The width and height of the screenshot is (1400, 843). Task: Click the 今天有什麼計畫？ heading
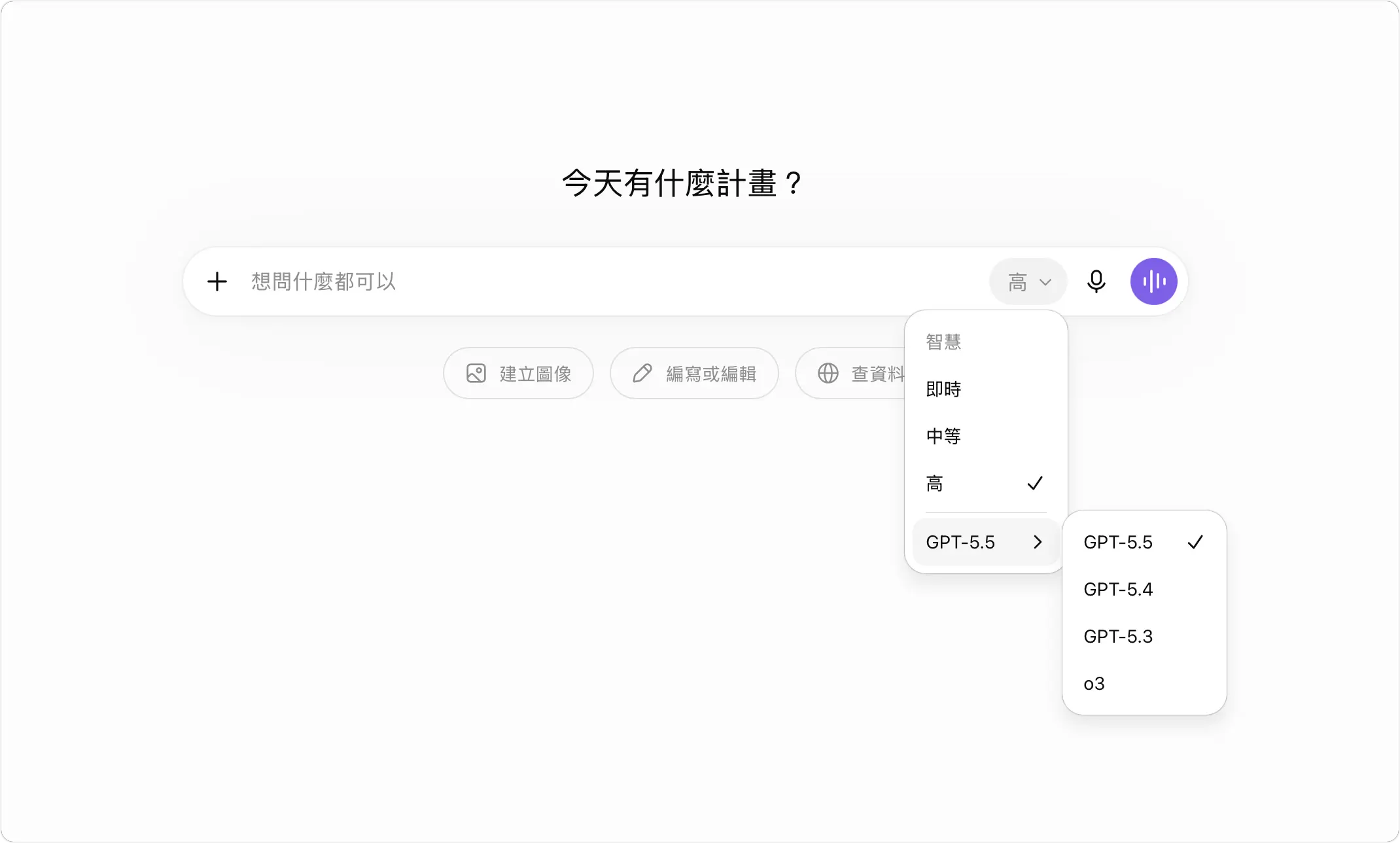682,183
